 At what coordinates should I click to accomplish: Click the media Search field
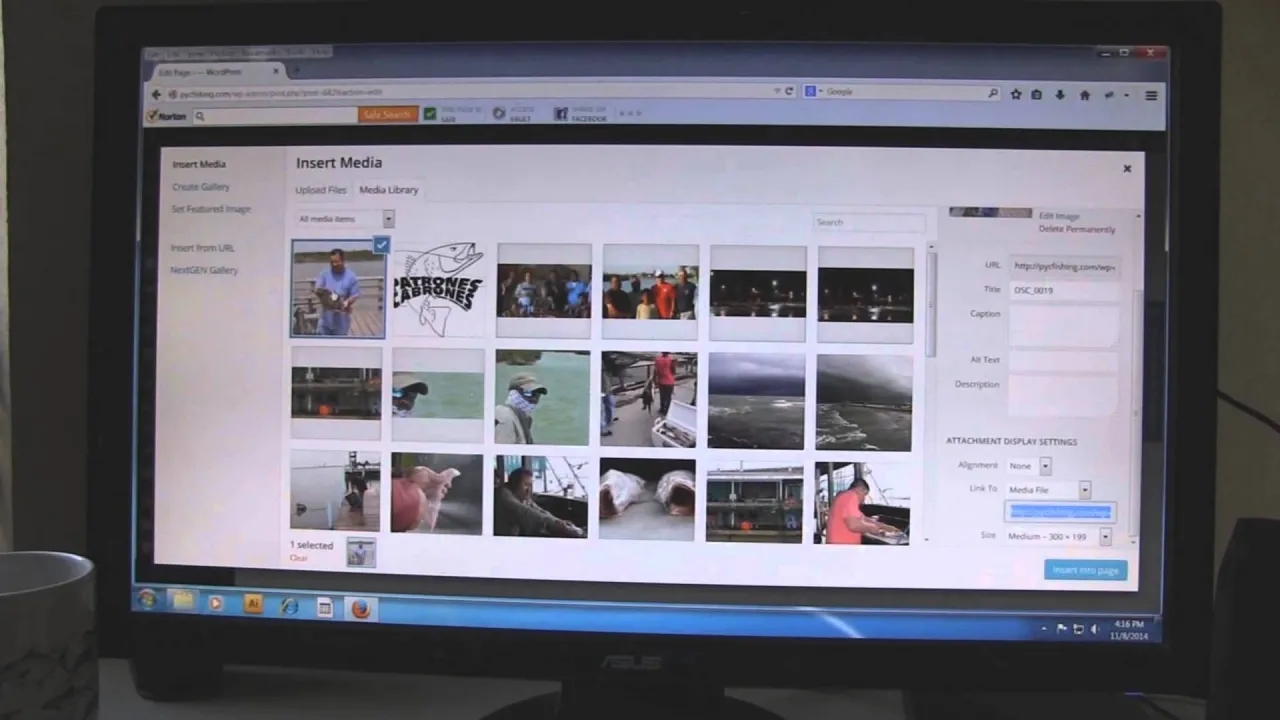(869, 222)
